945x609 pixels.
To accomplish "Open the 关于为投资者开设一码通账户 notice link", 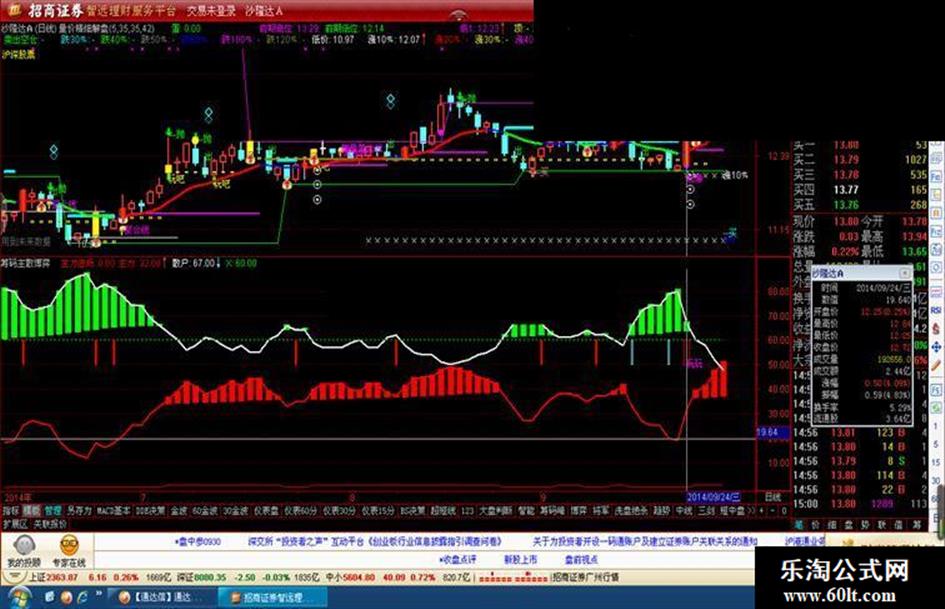I will coord(645,541).
